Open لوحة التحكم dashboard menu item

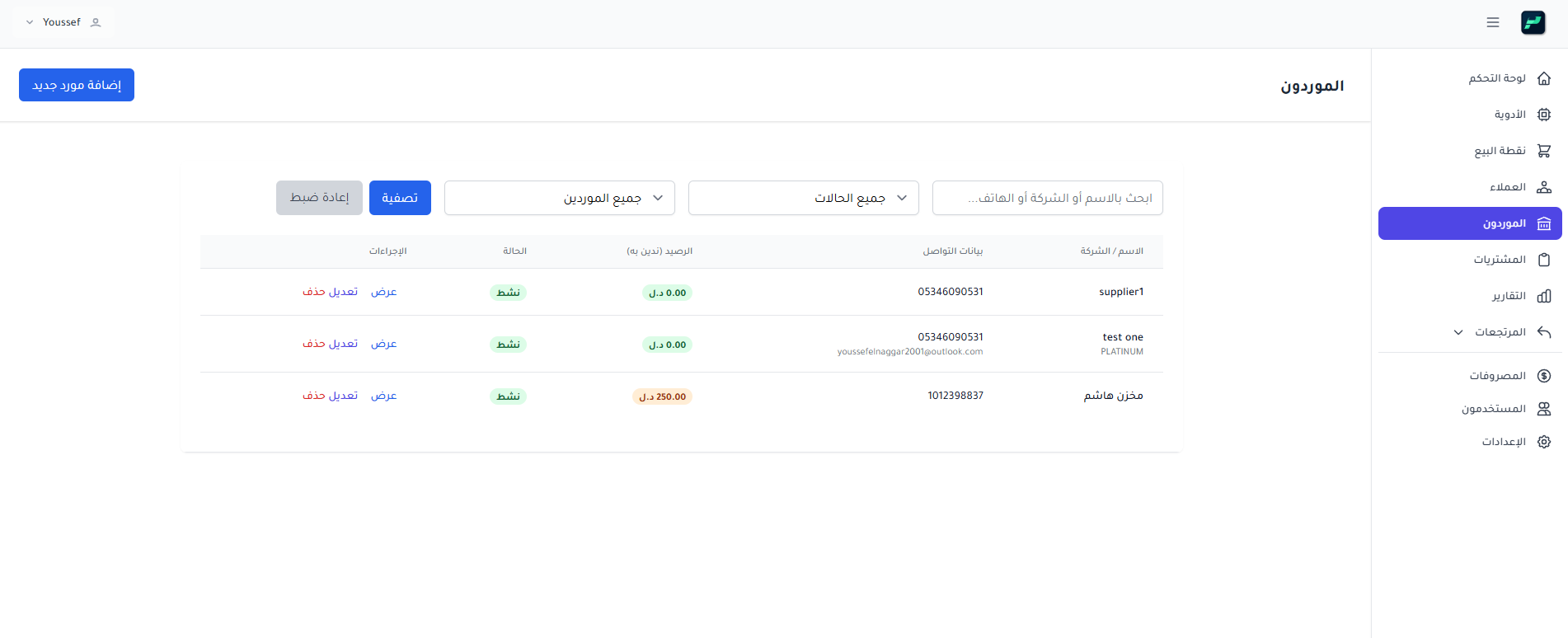pyautogui.click(x=1470, y=78)
